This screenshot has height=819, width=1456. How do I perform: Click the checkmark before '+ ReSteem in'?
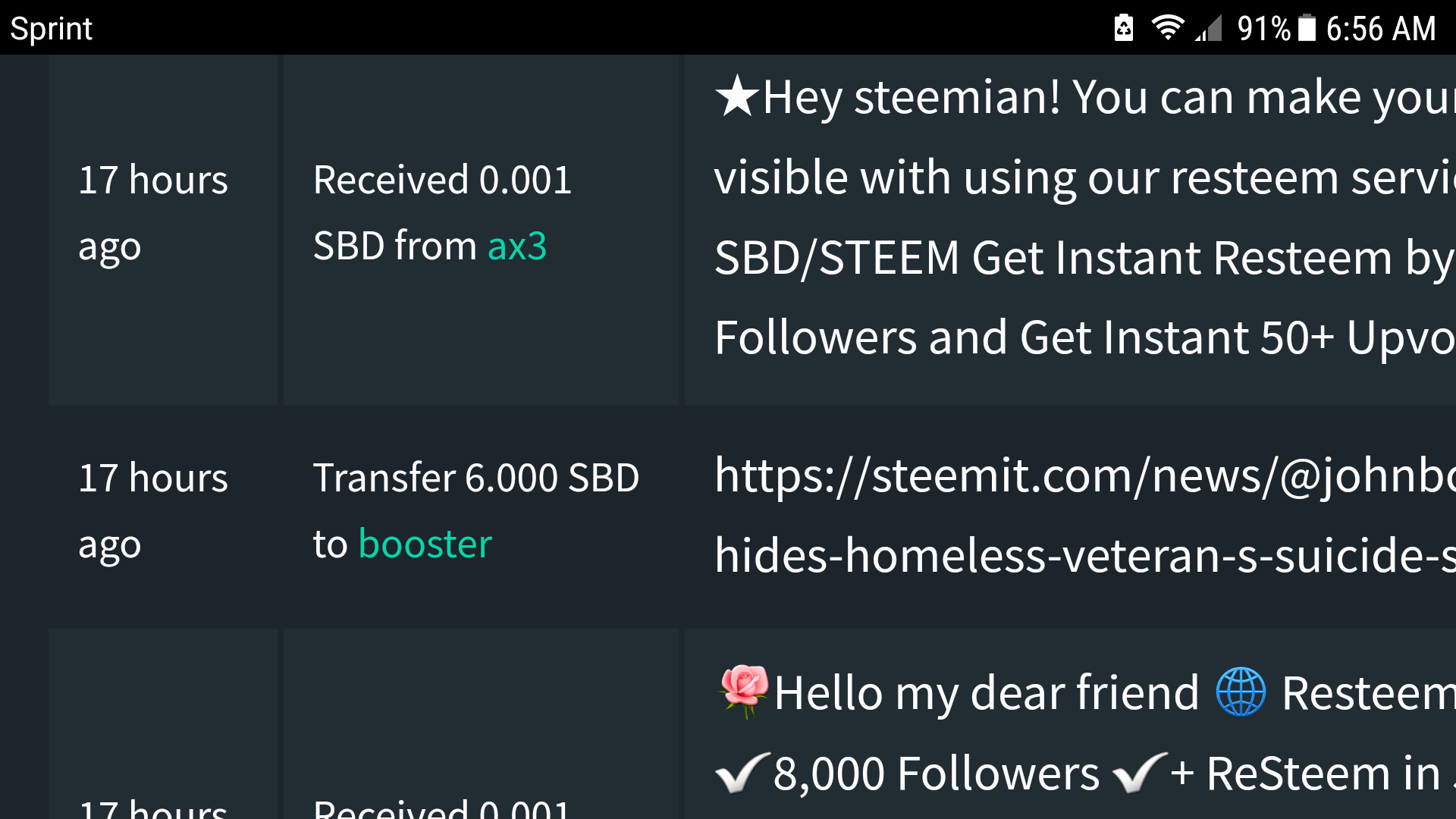1139,773
